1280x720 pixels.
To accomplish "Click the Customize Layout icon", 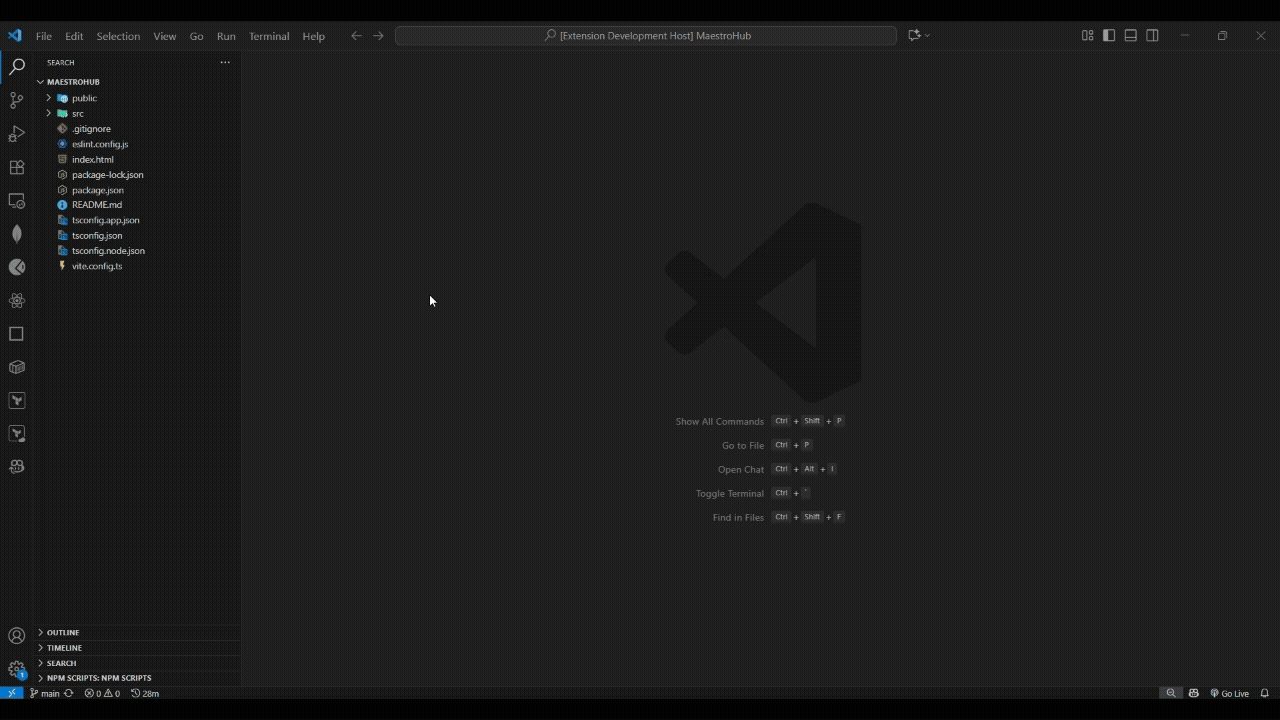I will [x=1087, y=36].
